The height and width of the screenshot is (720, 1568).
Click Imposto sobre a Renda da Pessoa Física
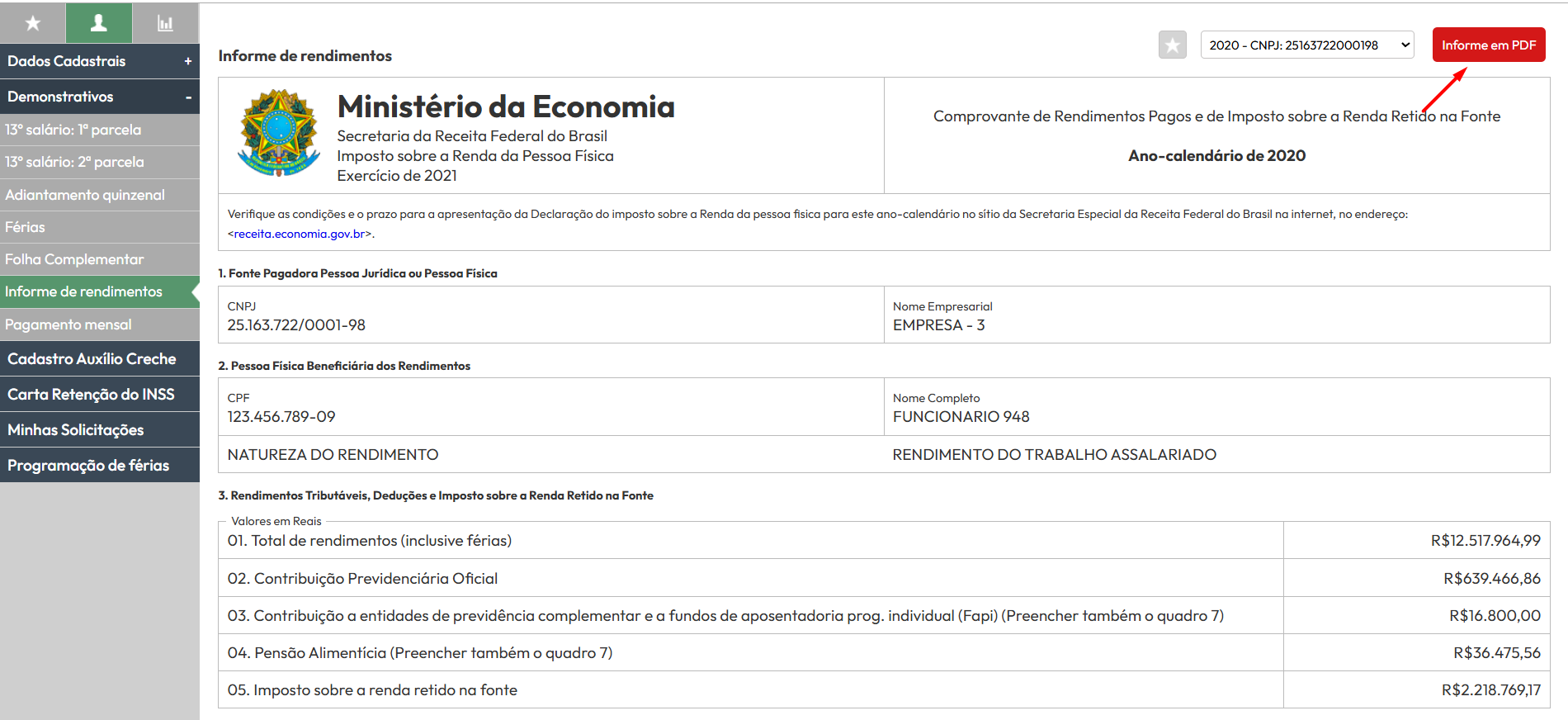[x=475, y=156]
